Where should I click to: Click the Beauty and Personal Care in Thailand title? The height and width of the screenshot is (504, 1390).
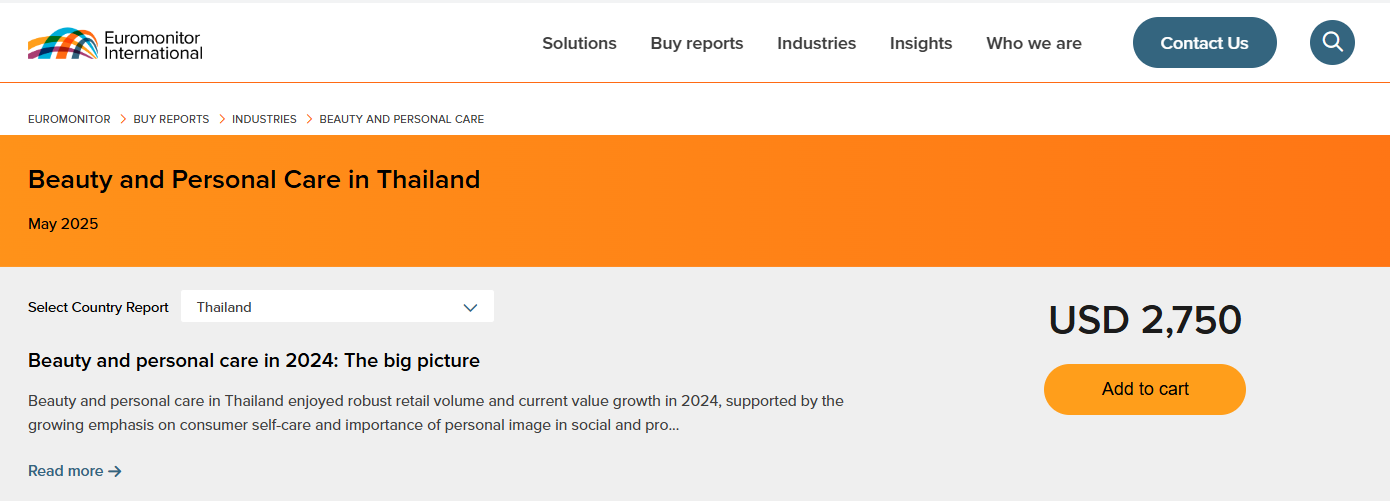click(x=254, y=180)
